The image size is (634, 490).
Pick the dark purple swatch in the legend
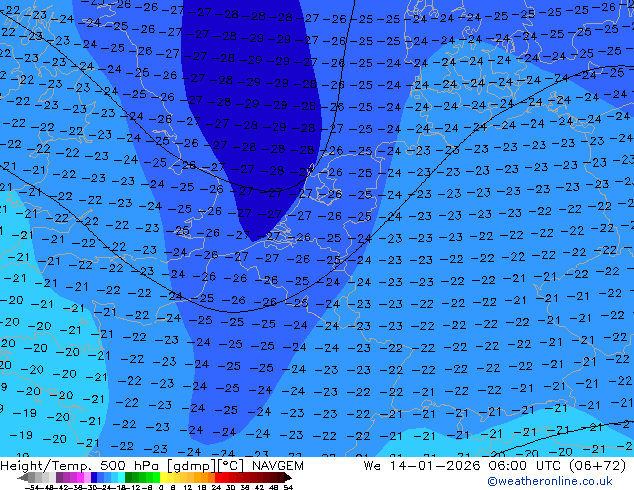click(x=59, y=477)
